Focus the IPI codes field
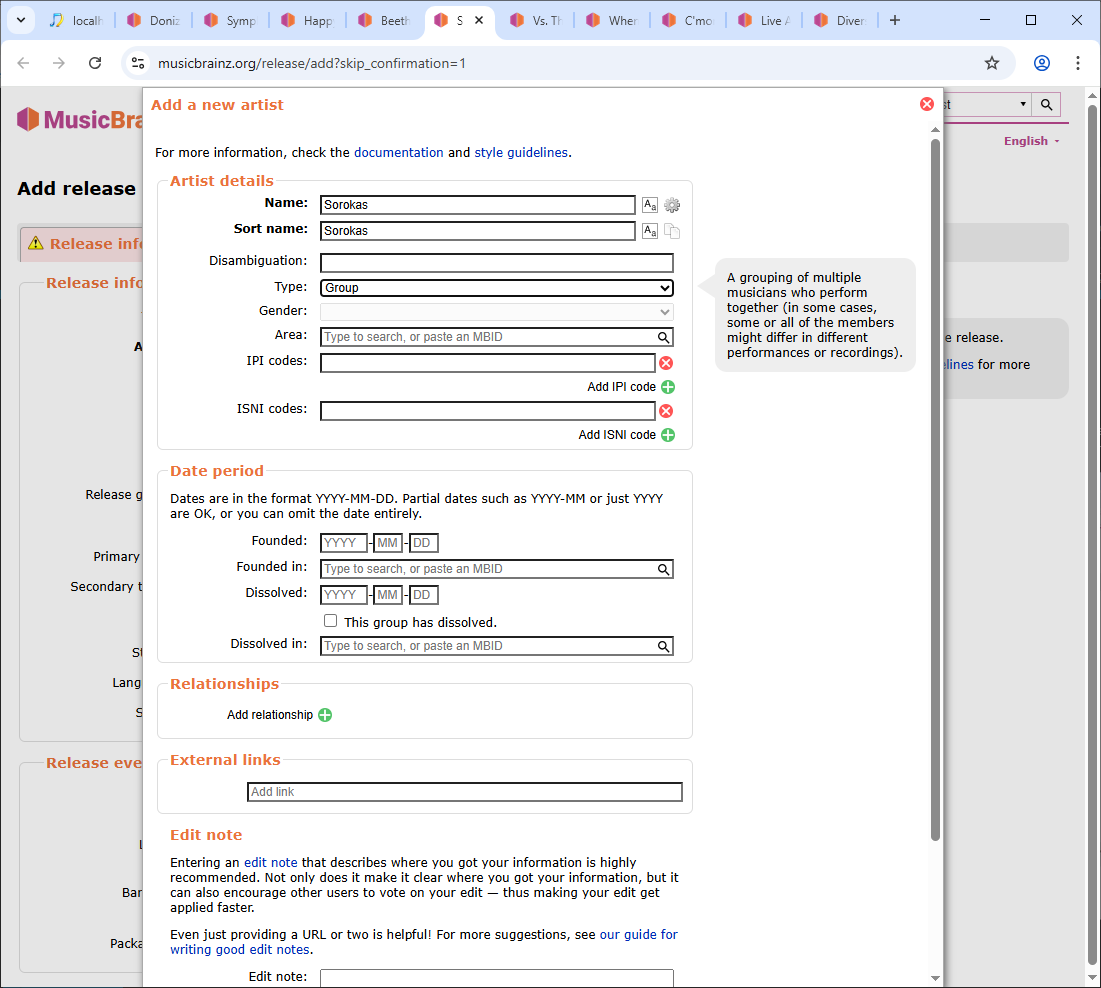The width and height of the screenshot is (1101, 988). coord(487,363)
